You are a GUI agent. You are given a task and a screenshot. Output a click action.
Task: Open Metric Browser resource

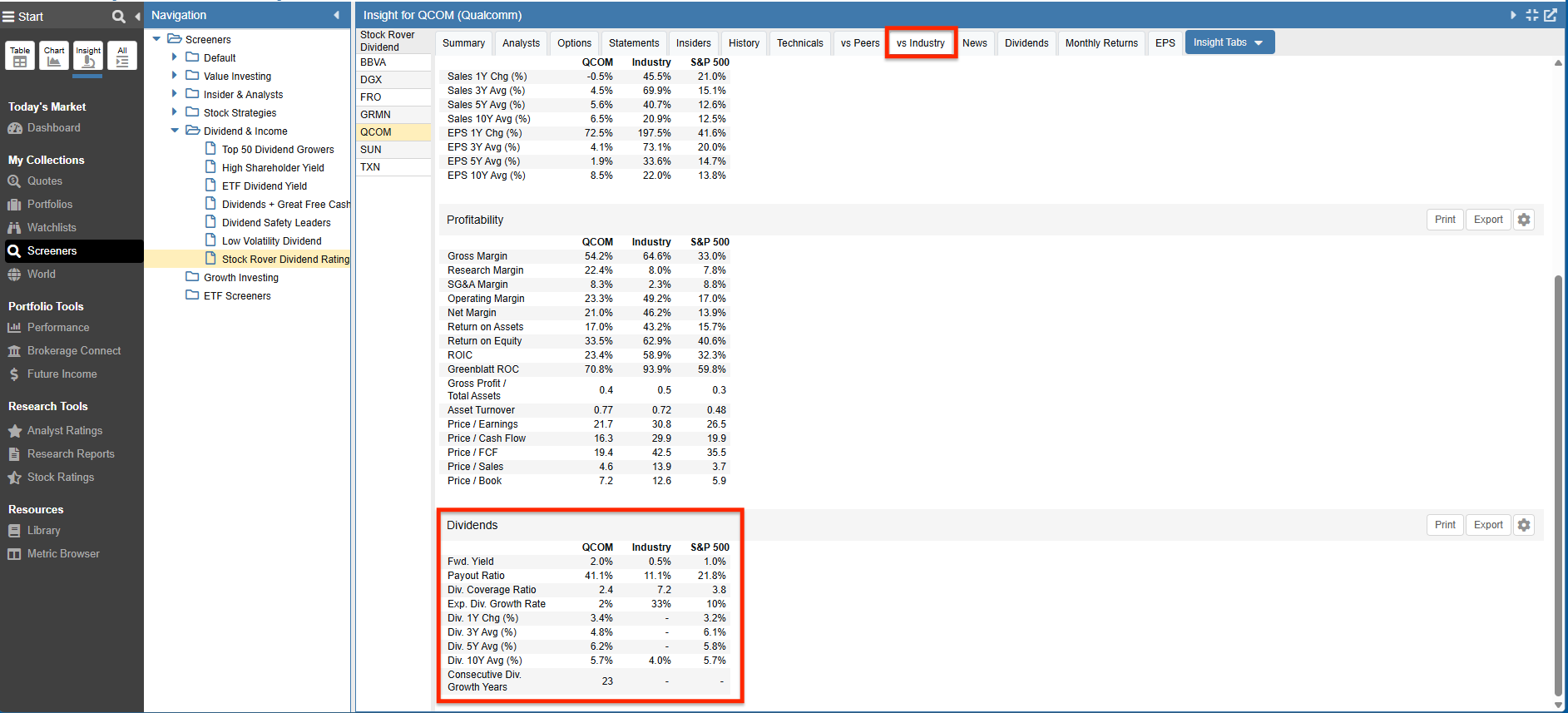(x=62, y=553)
